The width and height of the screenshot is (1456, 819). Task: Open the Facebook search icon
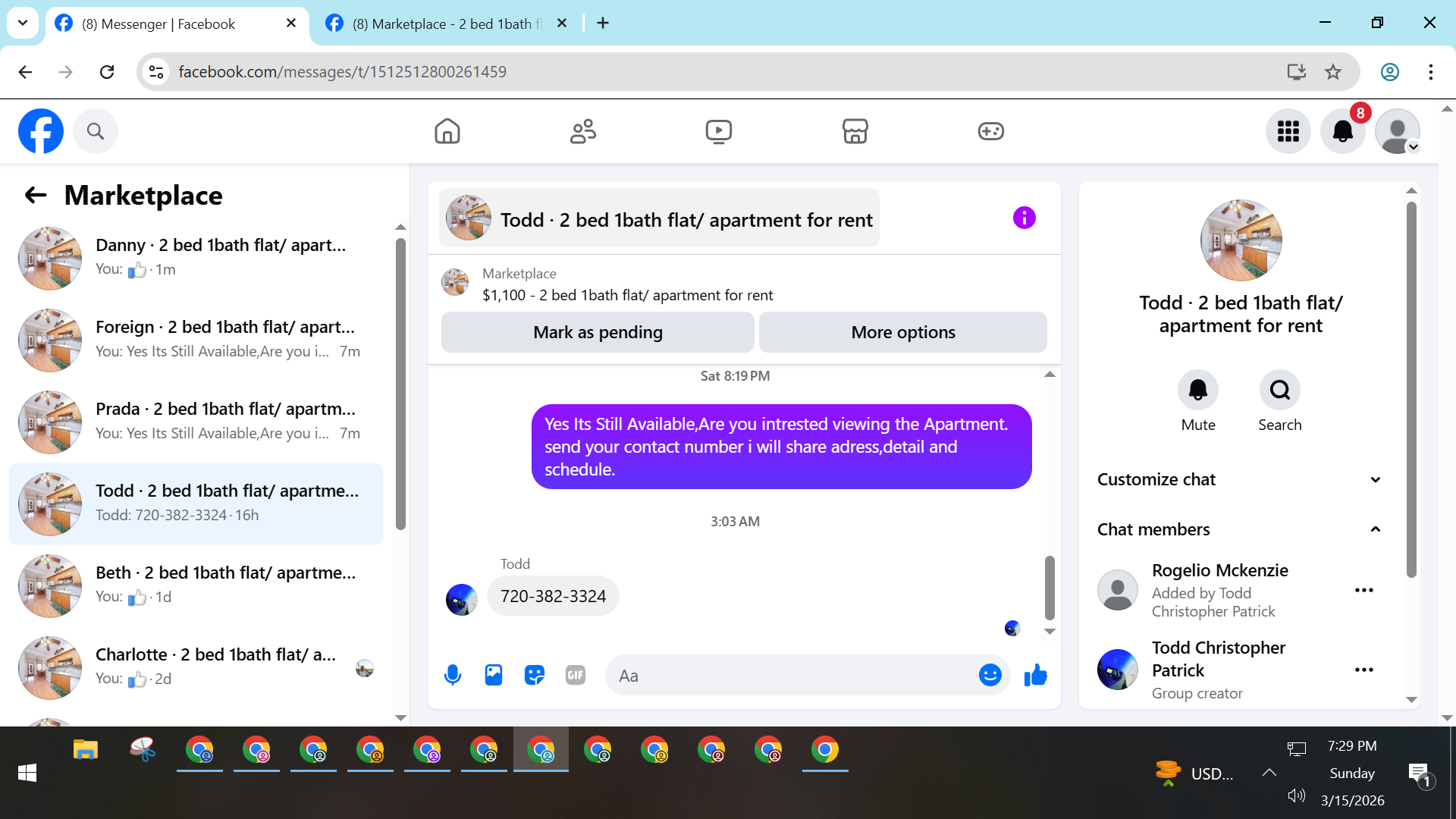96,131
